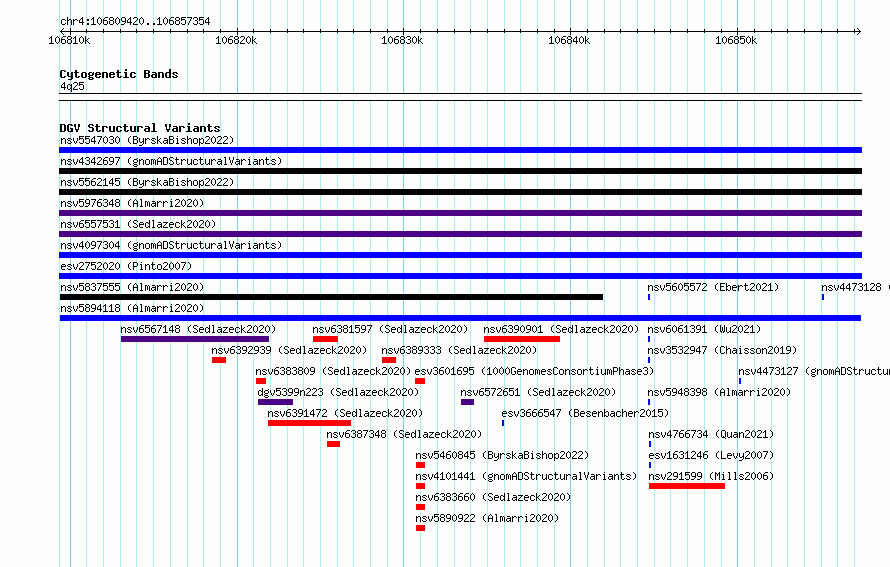The width and height of the screenshot is (890, 567).
Task: Select the red bar under nsv5890922
Action: coord(420,528)
